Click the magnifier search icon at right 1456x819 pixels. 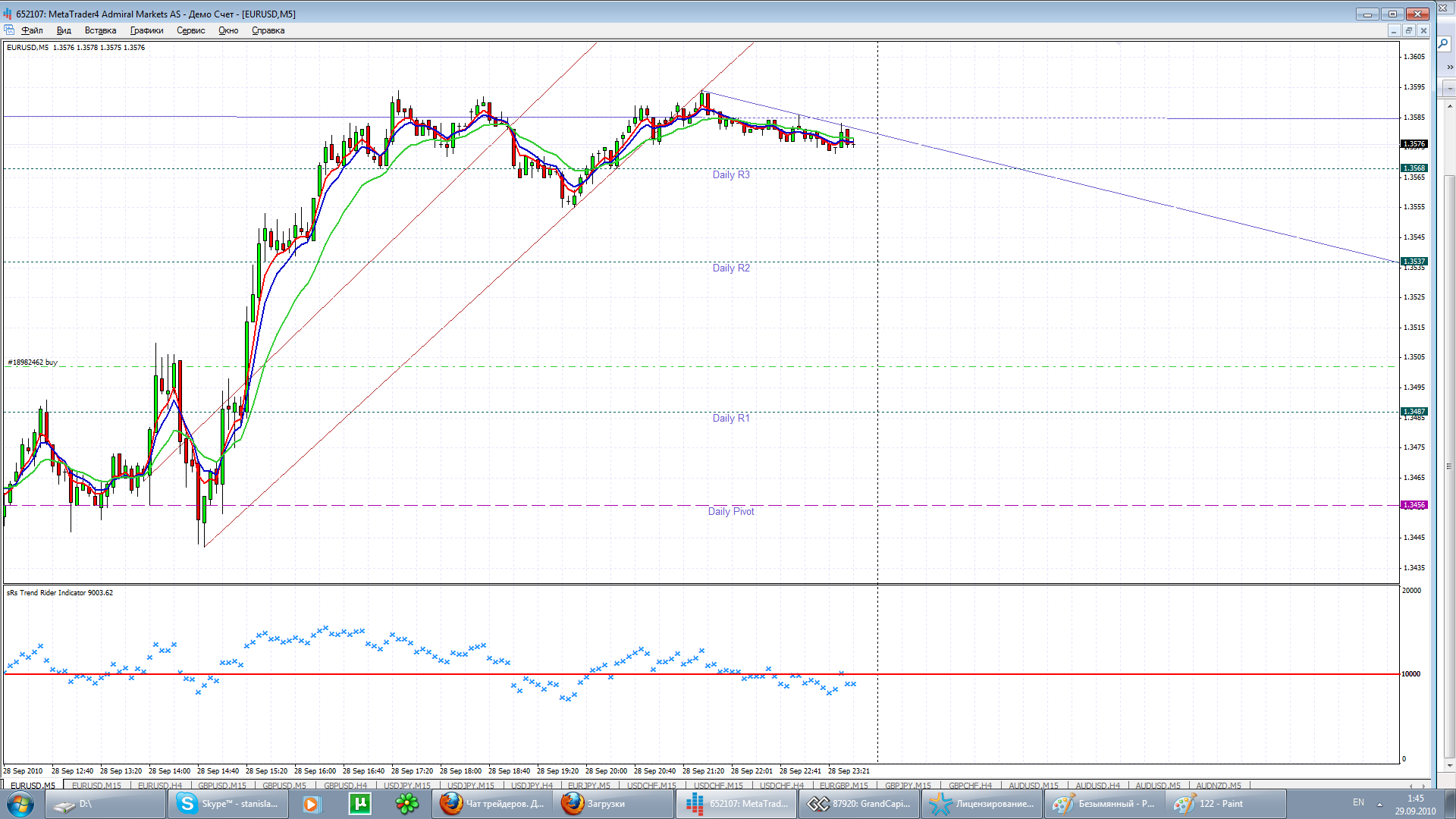point(1444,44)
